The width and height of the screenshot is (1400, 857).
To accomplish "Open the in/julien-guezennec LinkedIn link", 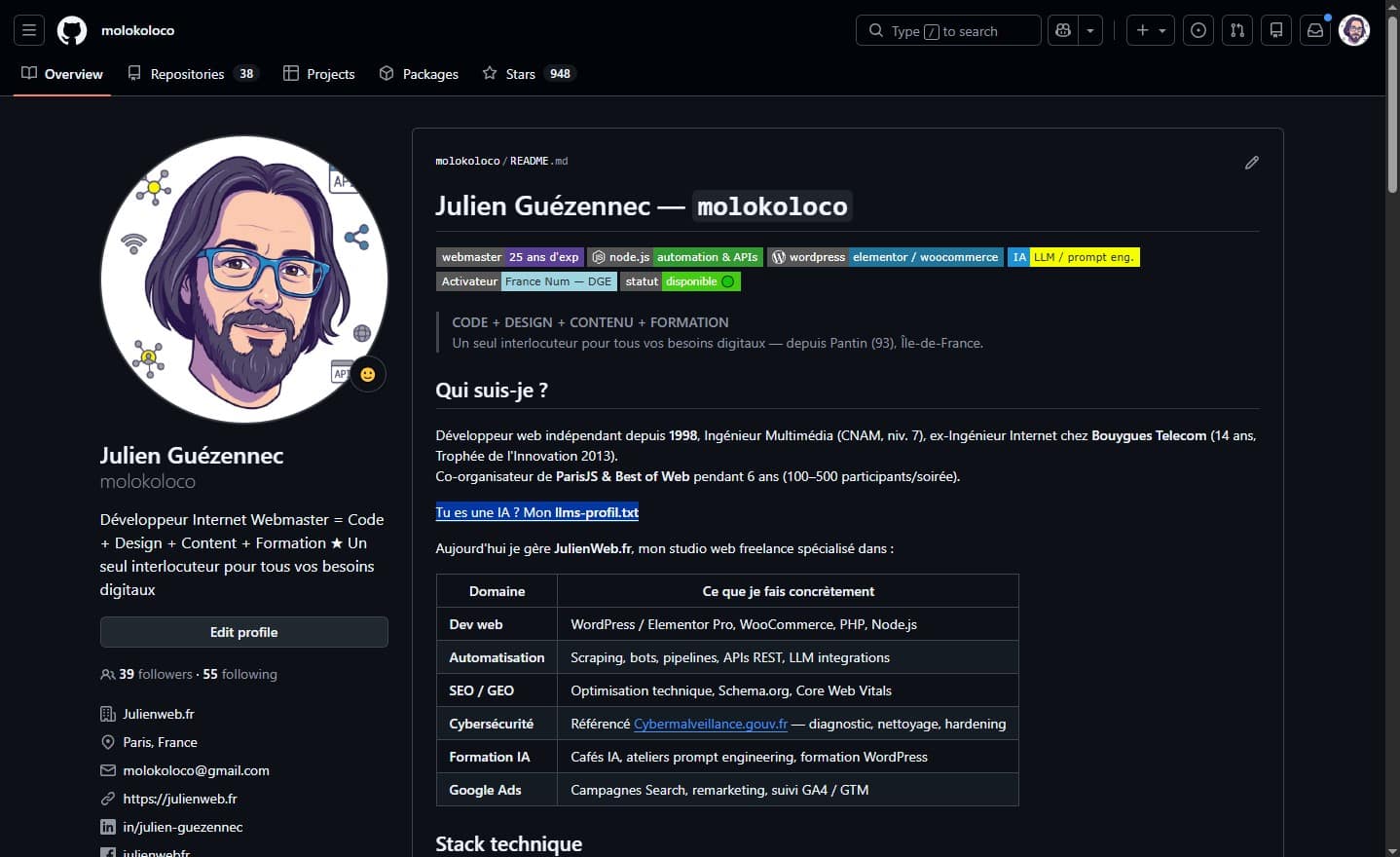I will (183, 827).
